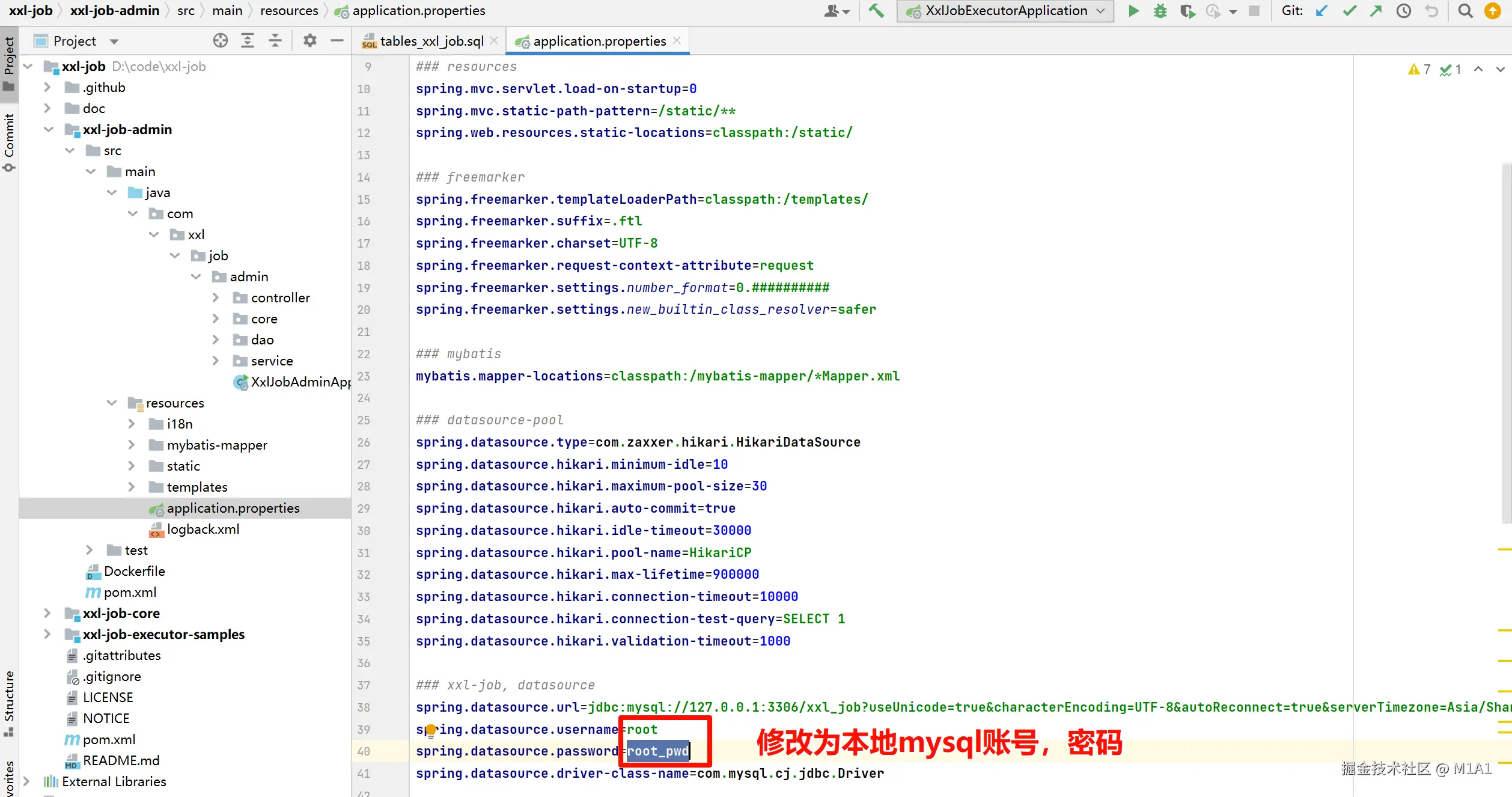Open Project view selector dropdown

114,41
